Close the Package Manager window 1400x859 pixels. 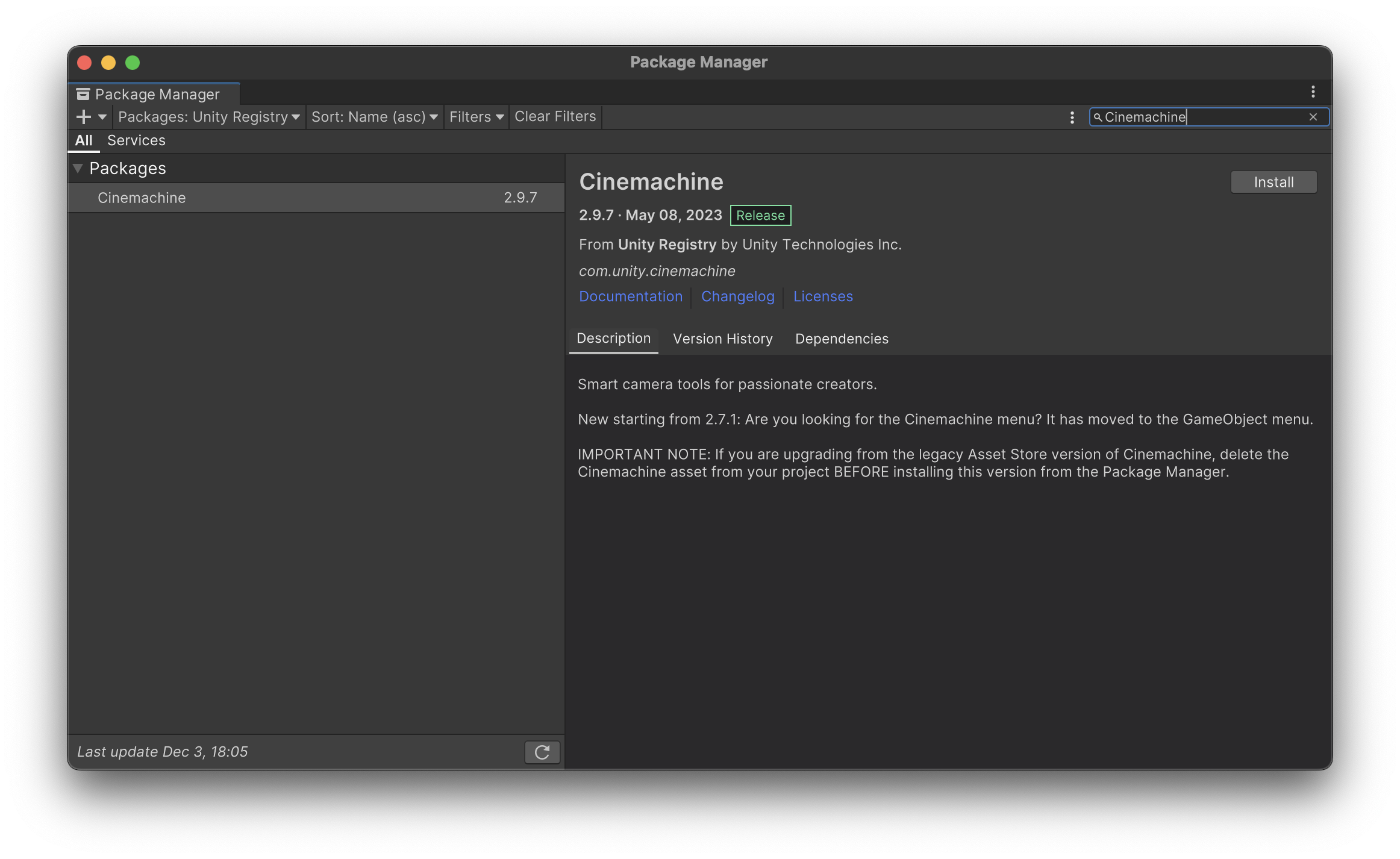(84, 63)
